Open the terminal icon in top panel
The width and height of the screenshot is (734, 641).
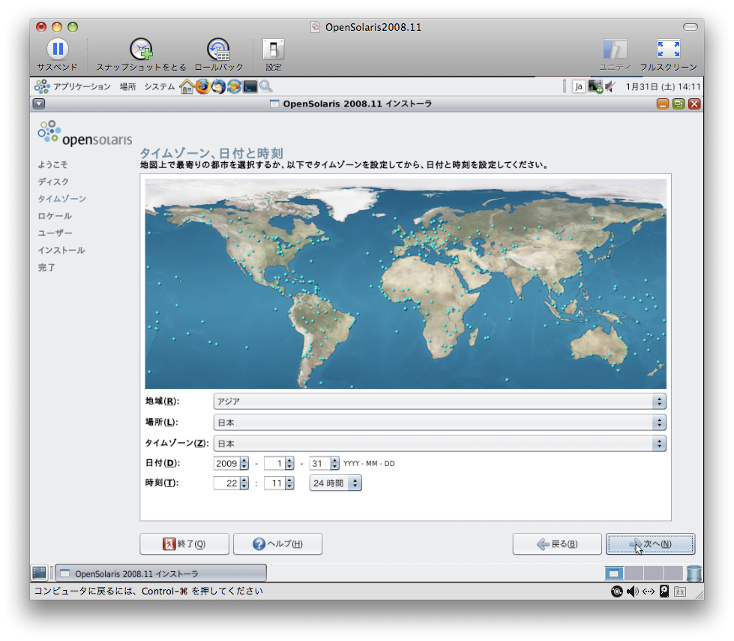click(250, 87)
